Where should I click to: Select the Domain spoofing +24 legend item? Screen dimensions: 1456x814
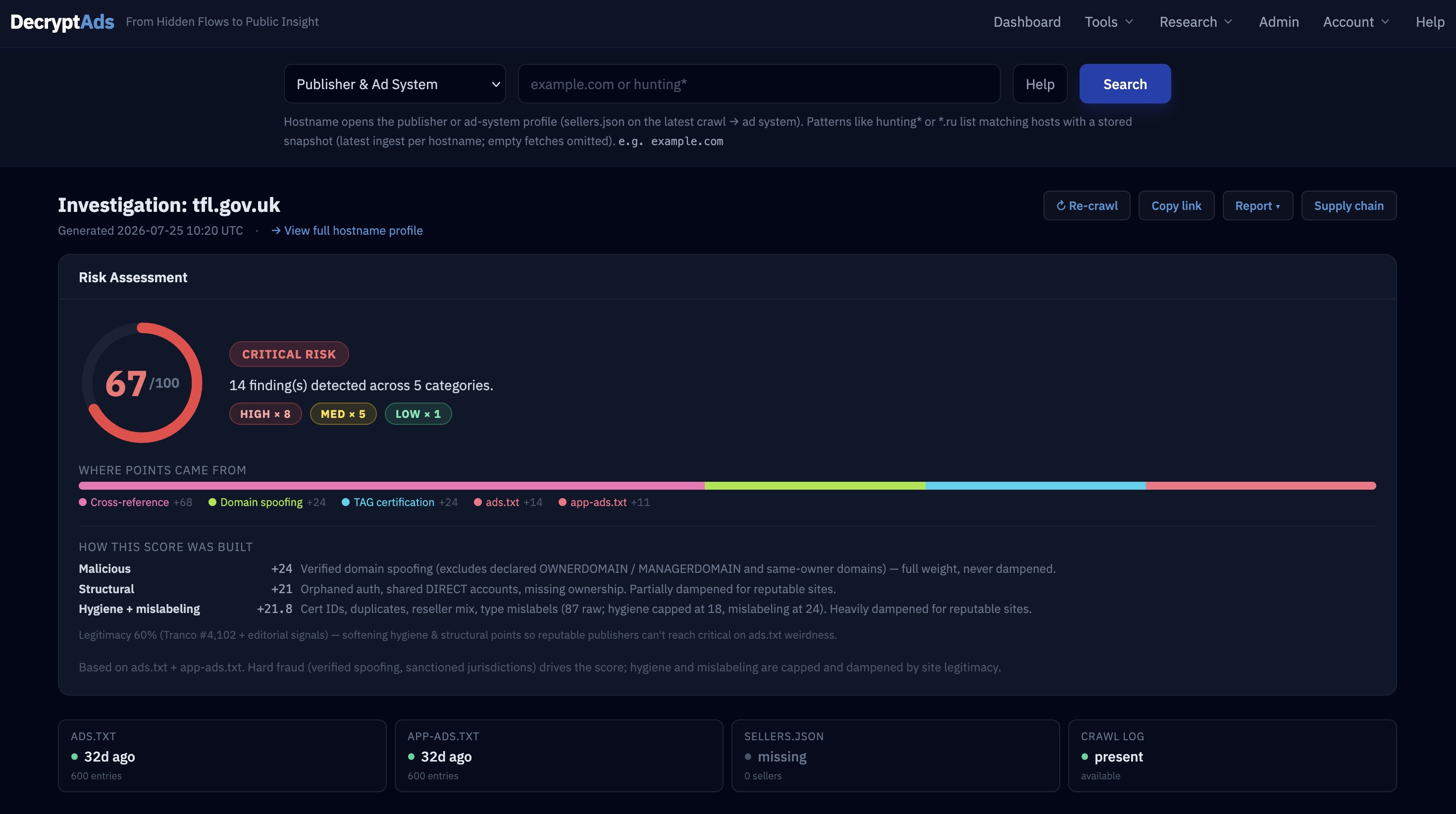tap(267, 502)
